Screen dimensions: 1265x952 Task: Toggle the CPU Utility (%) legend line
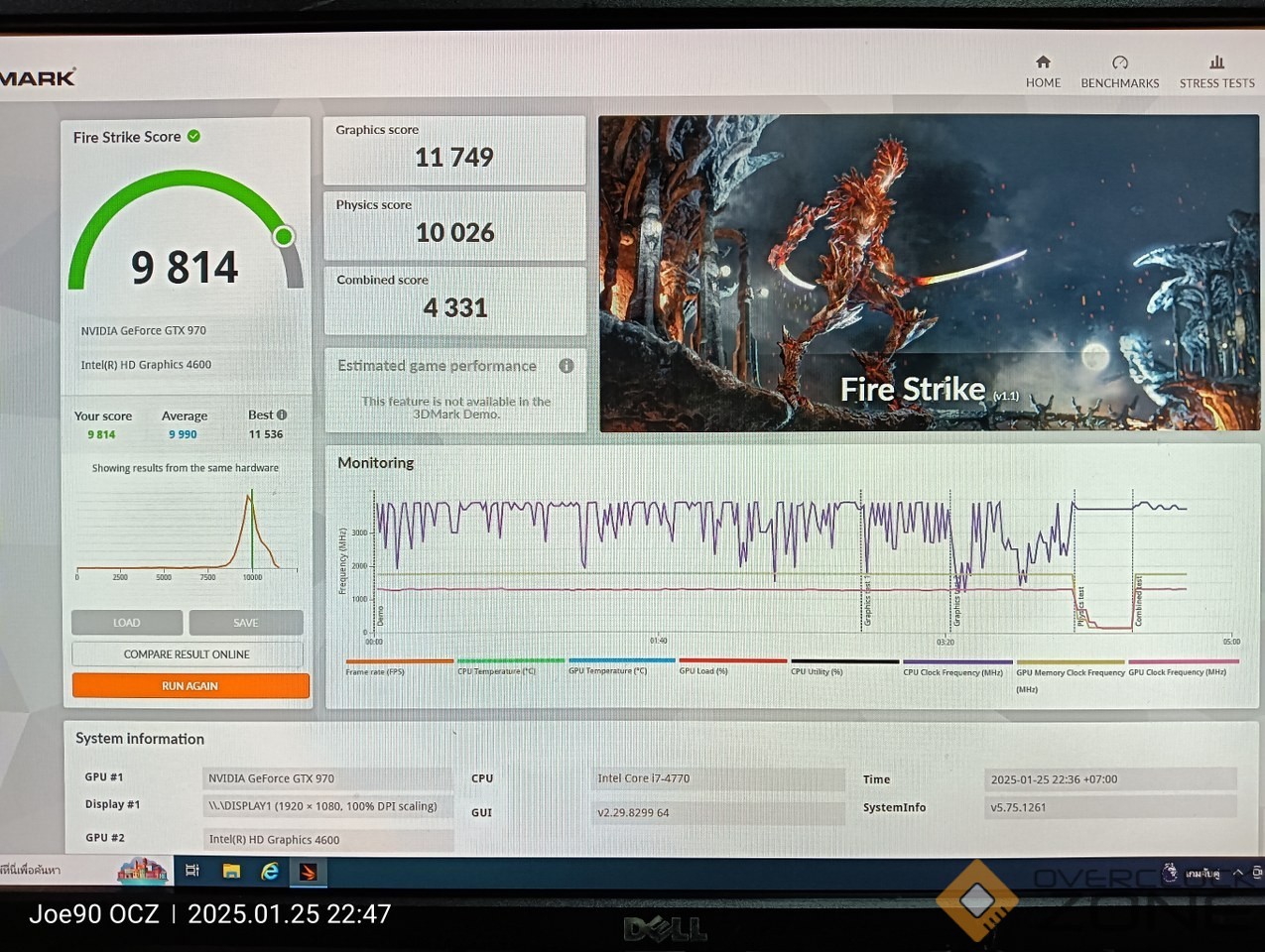tap(844, 666)
